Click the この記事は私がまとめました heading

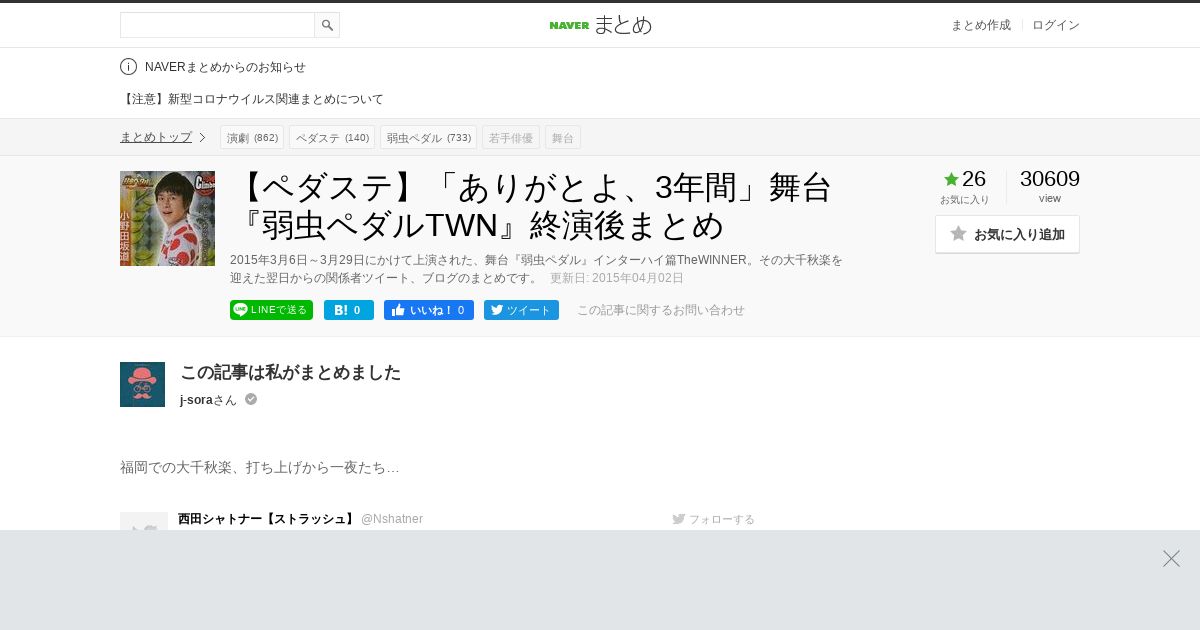pos(290,372)
